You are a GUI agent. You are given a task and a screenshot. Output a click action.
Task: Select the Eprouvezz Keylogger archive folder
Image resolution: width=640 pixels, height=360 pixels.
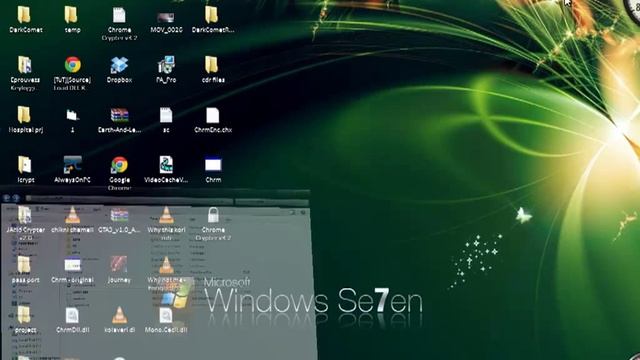click(24, 65)
